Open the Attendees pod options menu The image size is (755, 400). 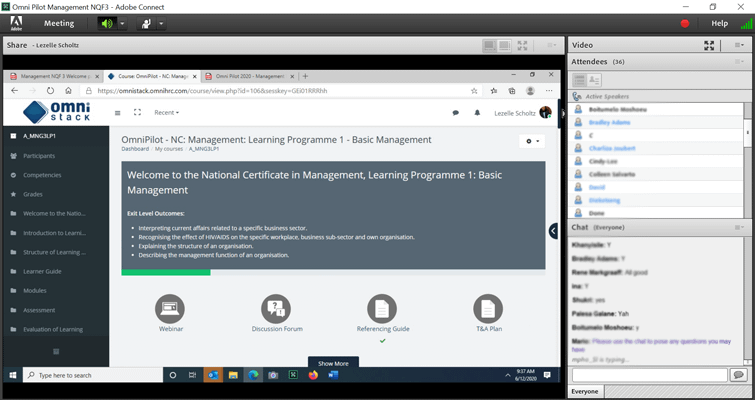(739, 62)
